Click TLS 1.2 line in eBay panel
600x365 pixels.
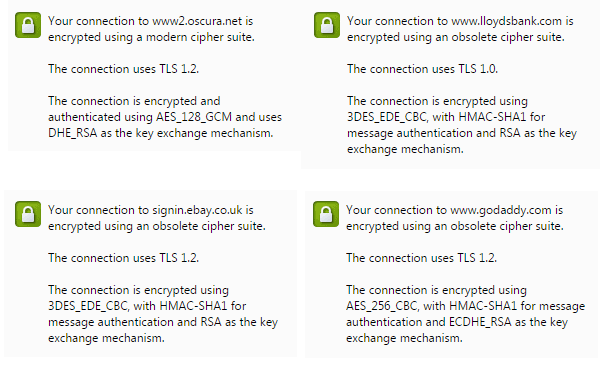124,258
